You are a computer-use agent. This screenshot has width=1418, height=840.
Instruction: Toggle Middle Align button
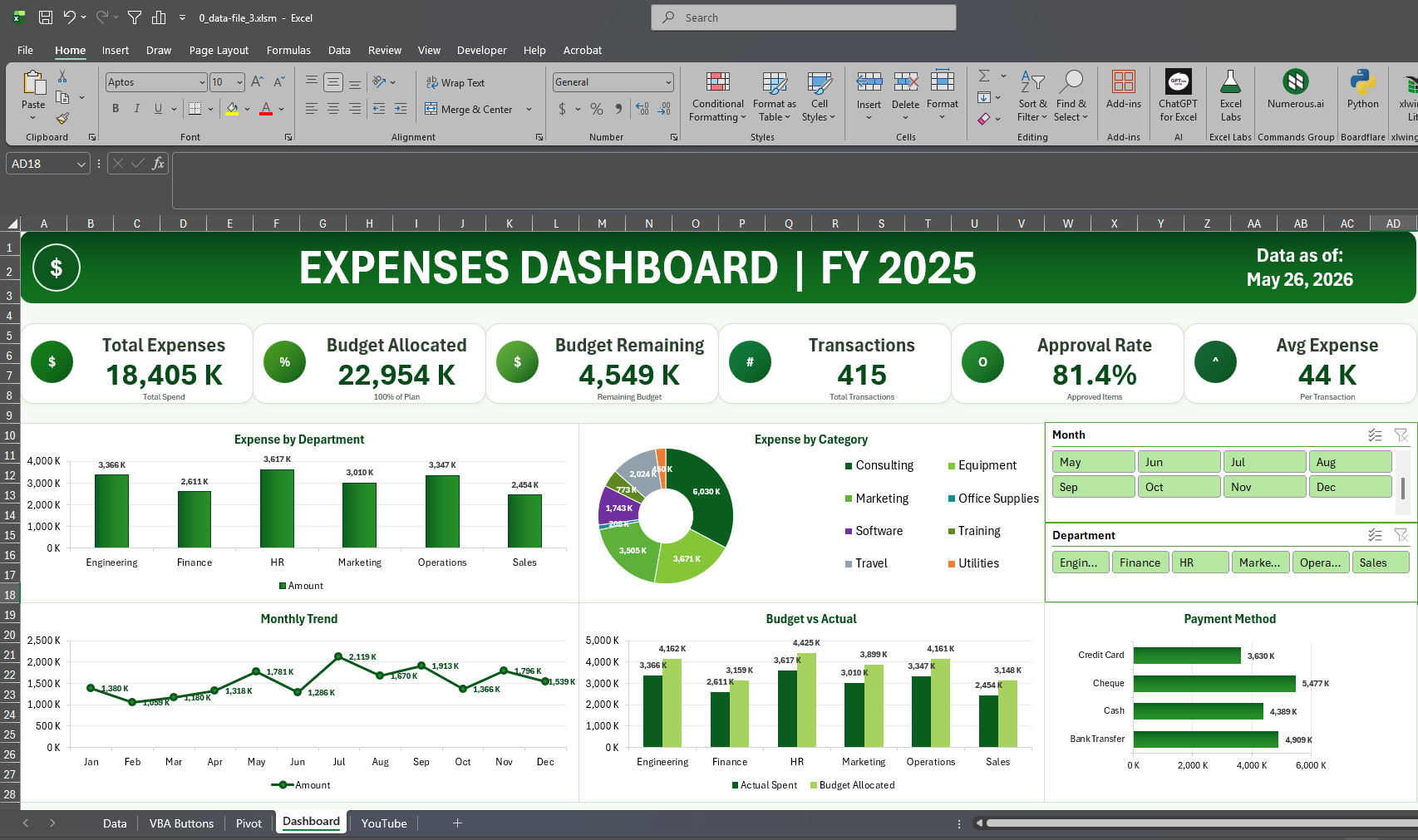tap(332, 81)
